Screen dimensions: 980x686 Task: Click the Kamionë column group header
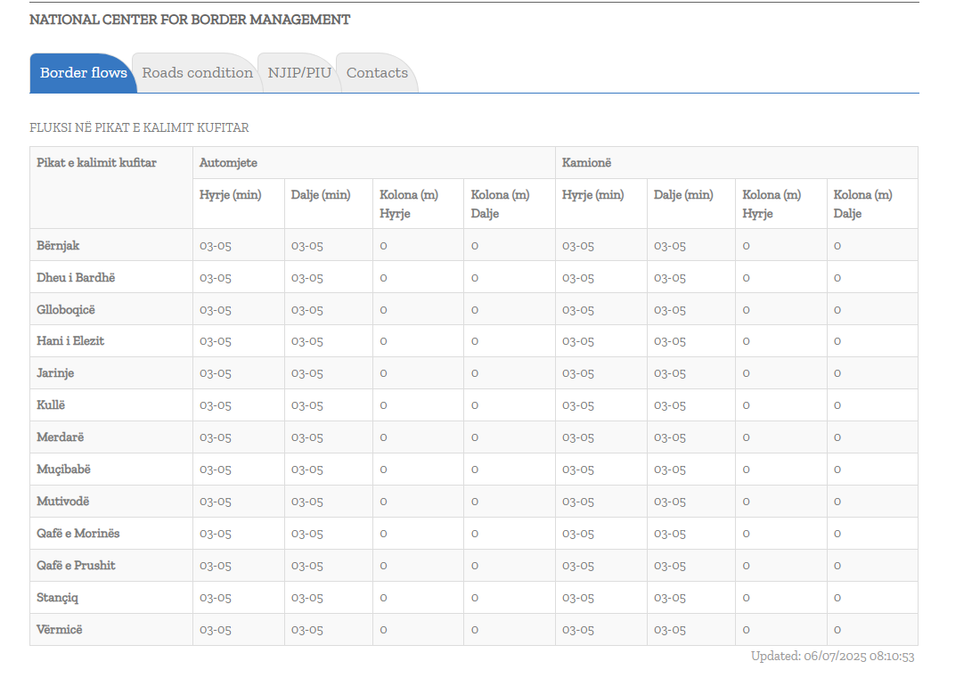[589, 163]
